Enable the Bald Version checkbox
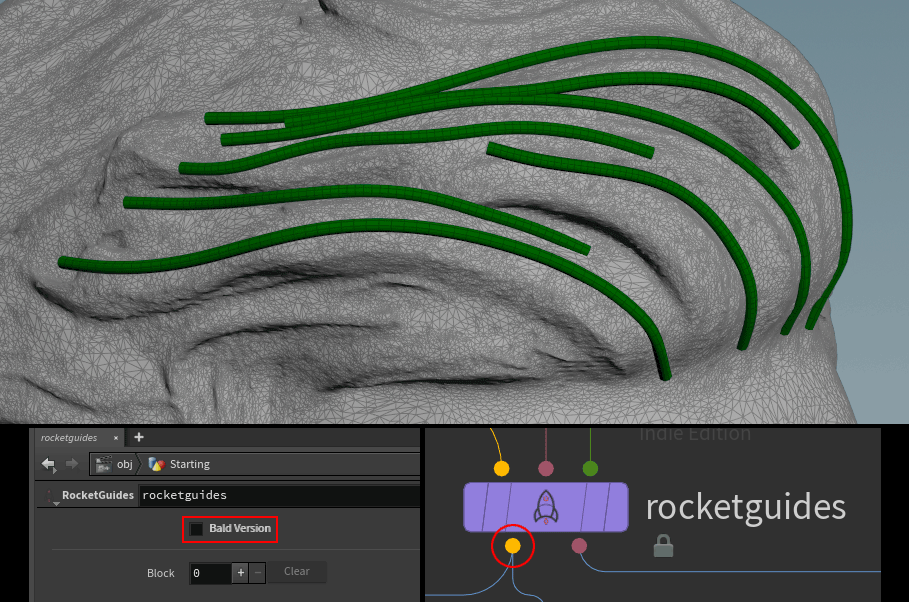 197,529
